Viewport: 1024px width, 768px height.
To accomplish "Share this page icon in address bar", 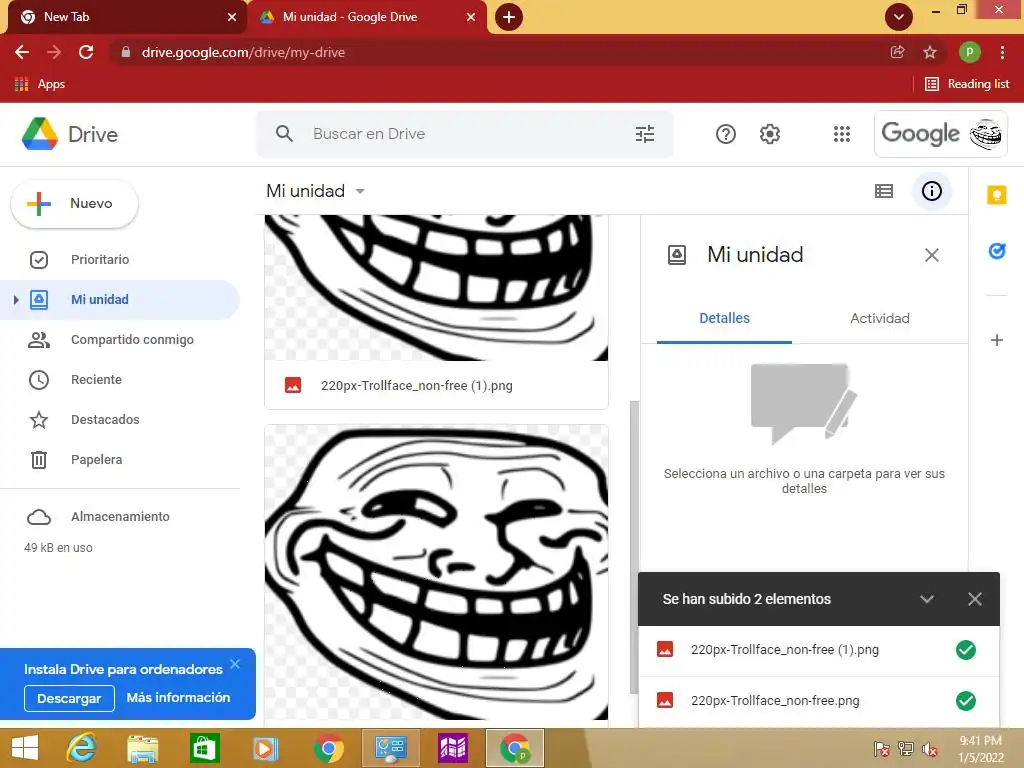I will coord(897,52).
